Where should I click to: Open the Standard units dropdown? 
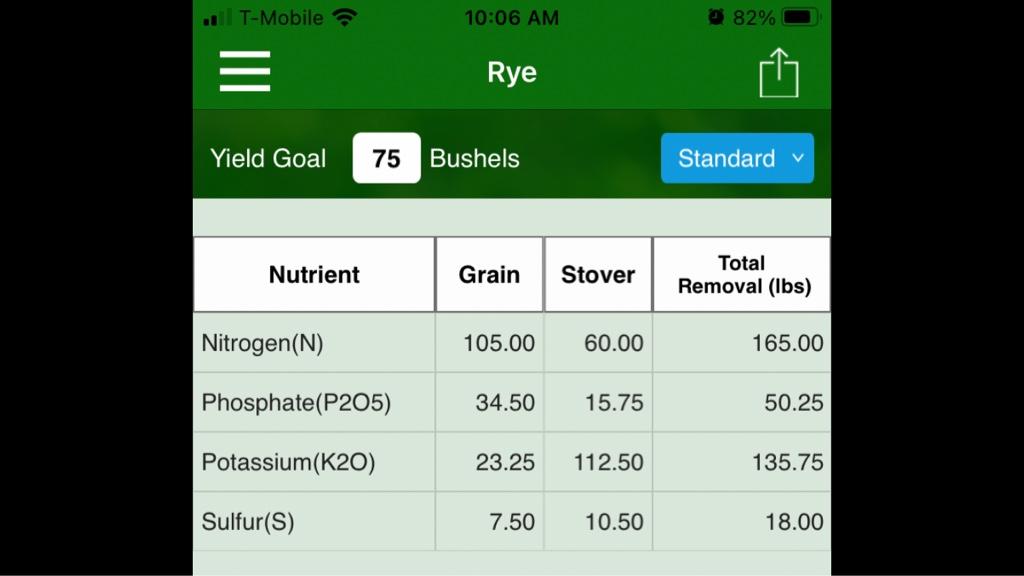pyautogui.click(x=737, y=158)
